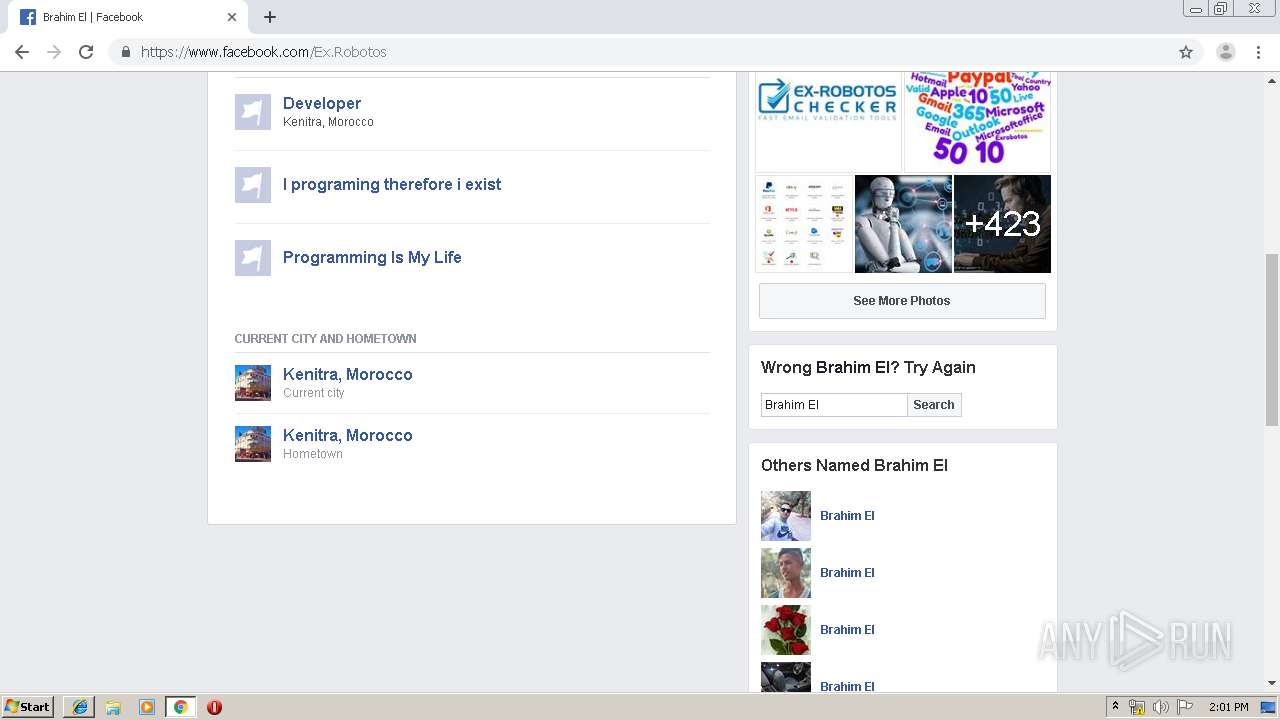Click the page vertical scrollbar thumb
The image size is (1280, 720).
click(1271, 340)
